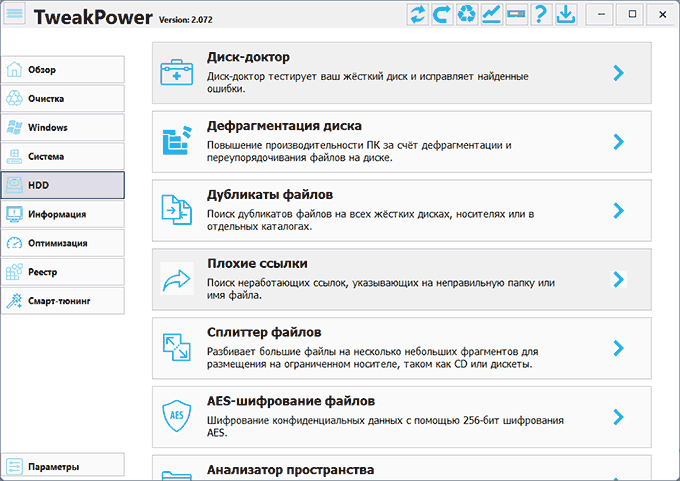Click the Дубликаты файлов documents icon

(177, 210)
